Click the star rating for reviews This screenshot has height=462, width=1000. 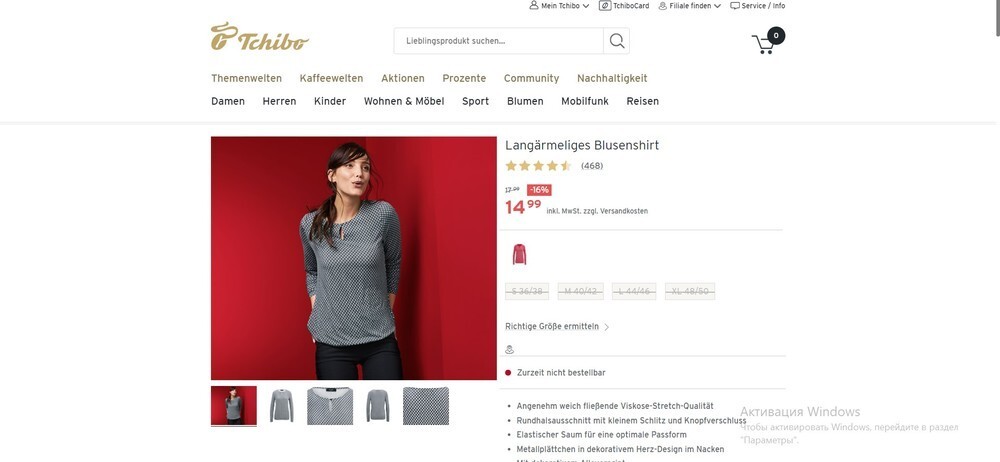coord(538,166)
